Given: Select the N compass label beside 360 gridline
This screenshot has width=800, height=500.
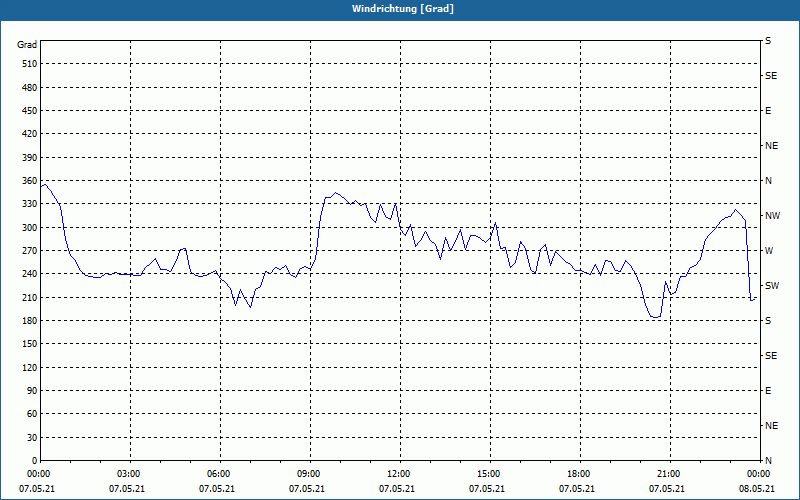Looking at the screenshot, I should pos(768,181).
